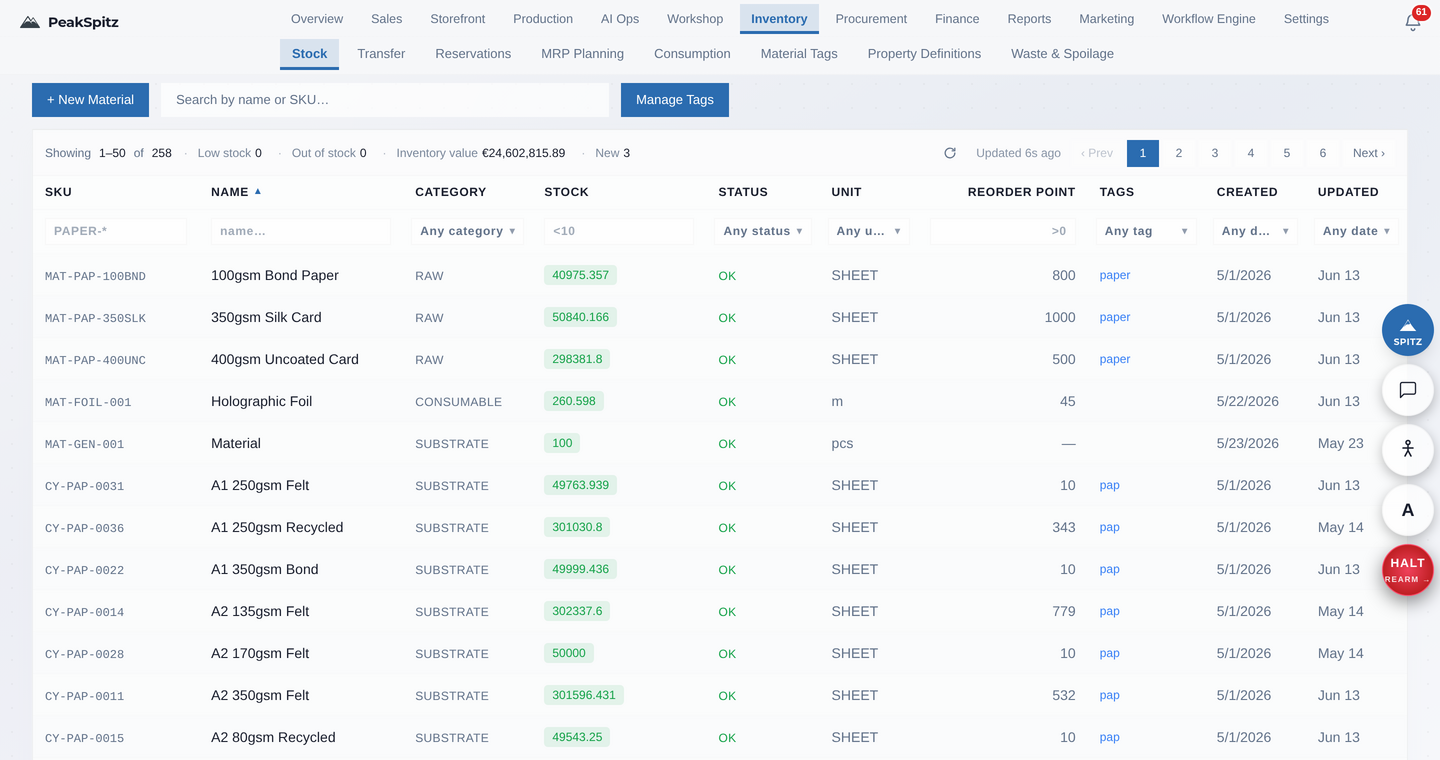Go to page 3 of results

(x=1215, y=153)
